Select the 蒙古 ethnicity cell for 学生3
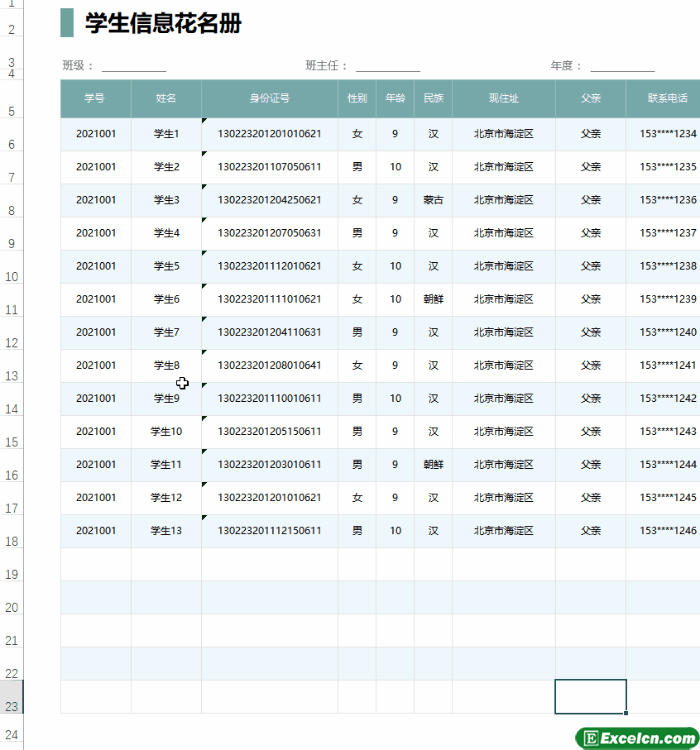Viewport: 700px width, 750px height. click(433, 200)
